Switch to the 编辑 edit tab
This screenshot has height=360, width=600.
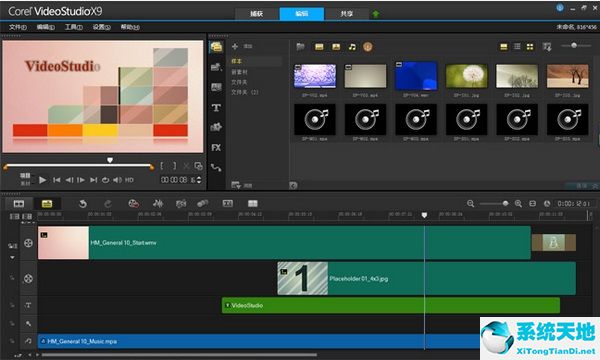click(x=302, y=14)
